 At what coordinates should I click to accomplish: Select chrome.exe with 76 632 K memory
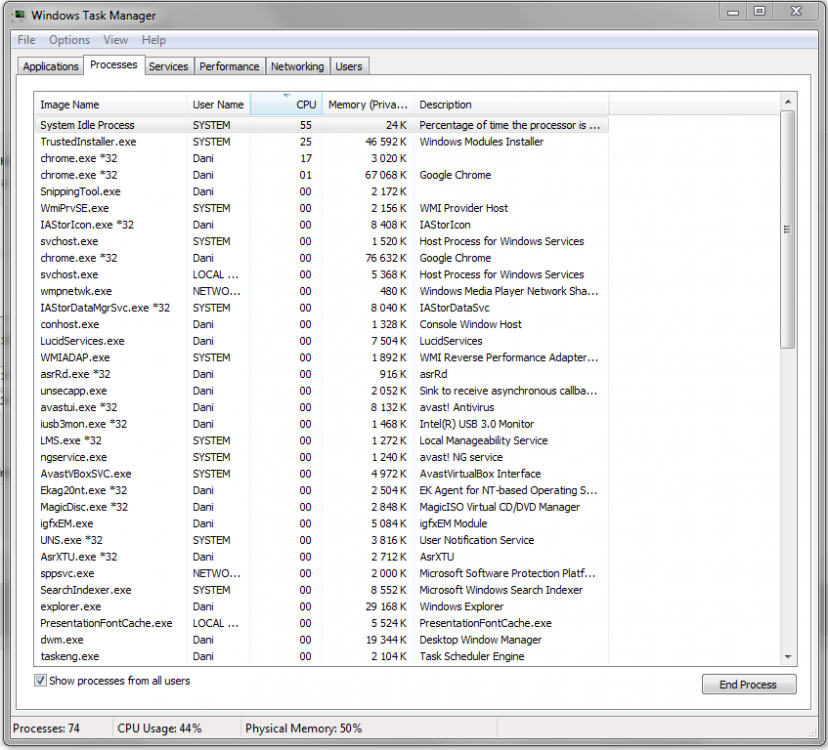[321, 258]
